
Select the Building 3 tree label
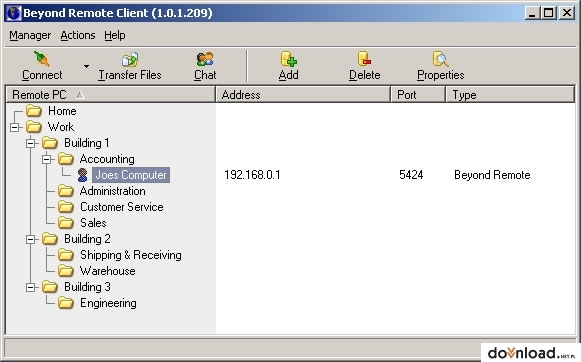[87, 287]
